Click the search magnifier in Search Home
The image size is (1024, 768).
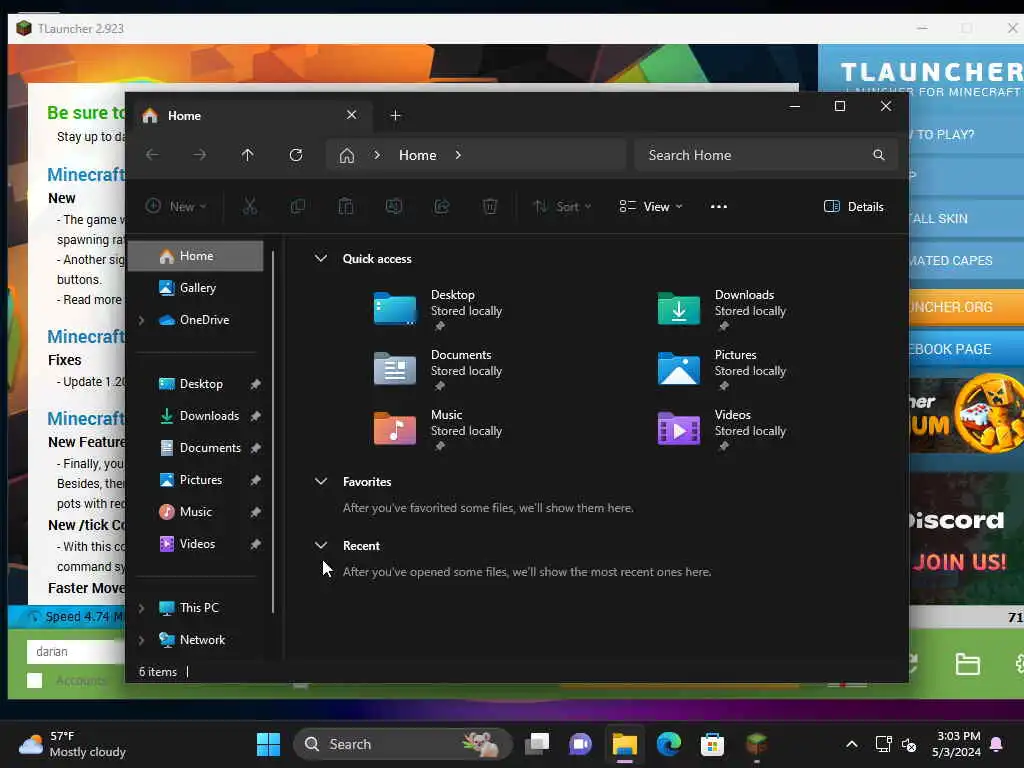click(x=879, y=155)
